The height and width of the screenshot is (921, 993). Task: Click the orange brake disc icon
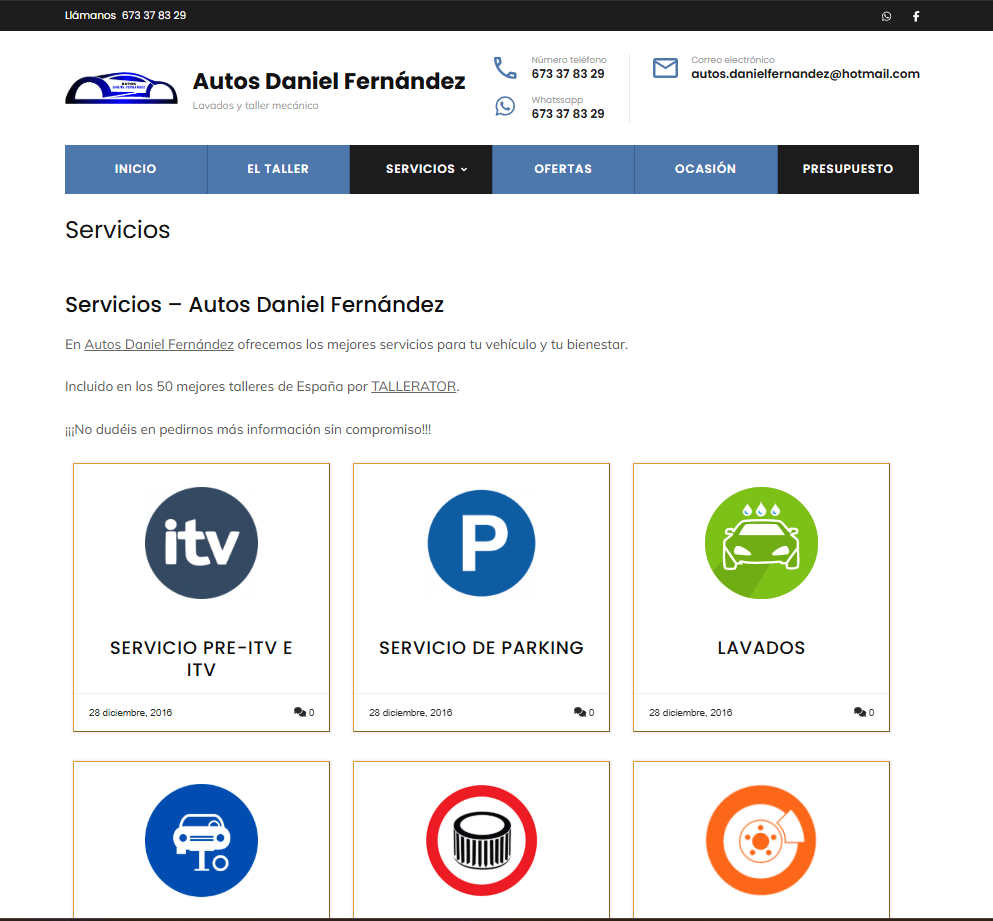click(x=761, y=841)
